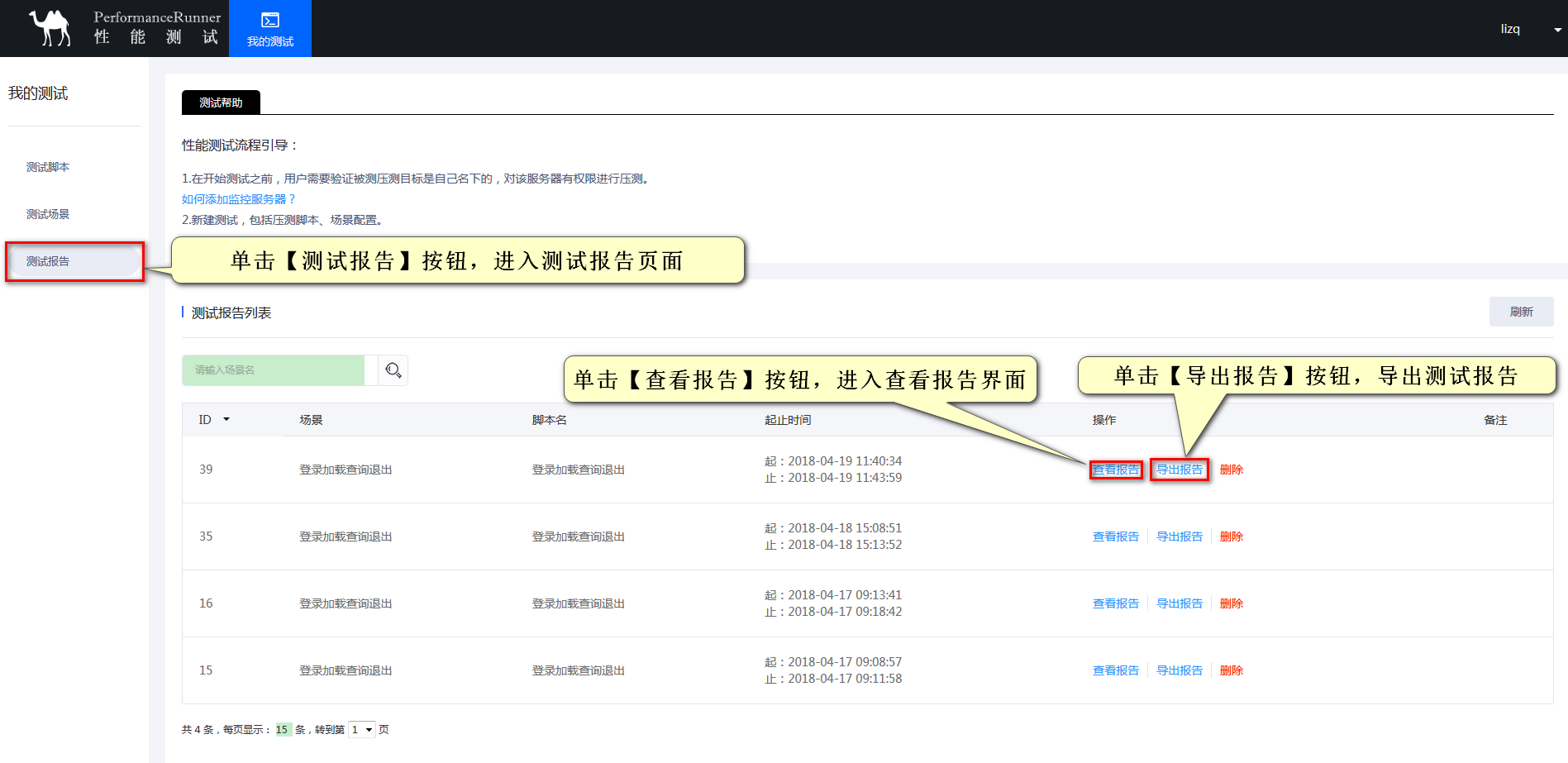Open the 如何添加监控服务器 link
The width and height of the screenshot is (1568, 763).
[x=238, y=199]
